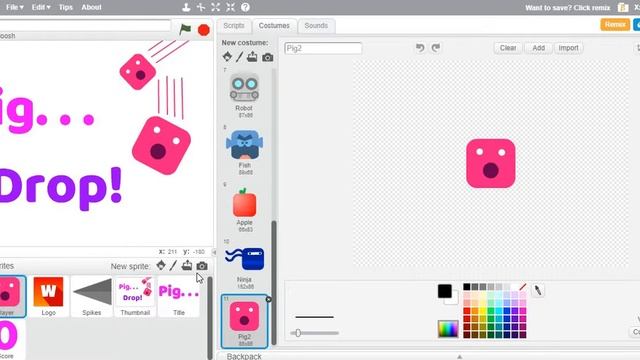Select the Apple costume thumbnail

244,209
